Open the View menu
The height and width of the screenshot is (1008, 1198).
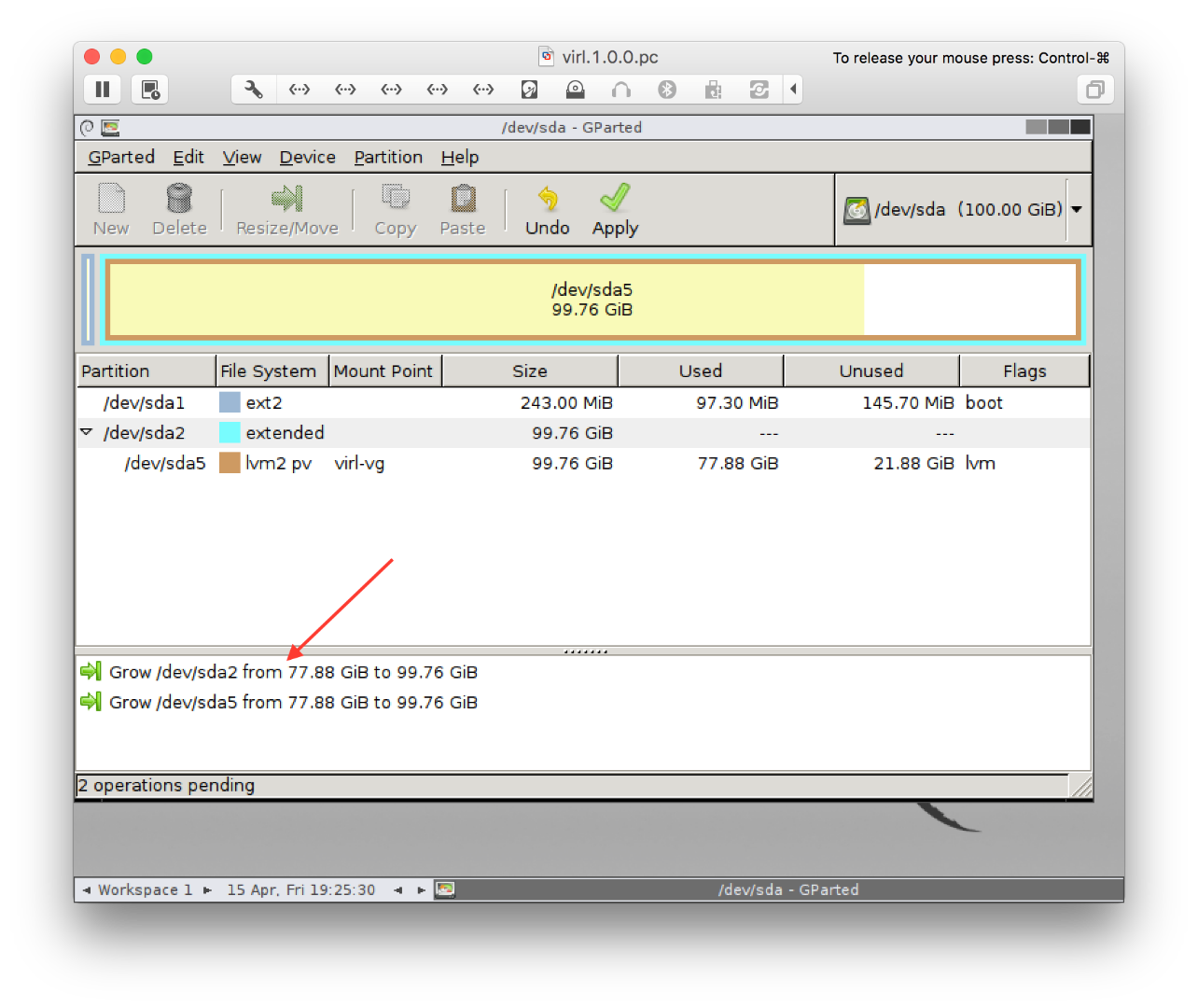click(242, 157)
